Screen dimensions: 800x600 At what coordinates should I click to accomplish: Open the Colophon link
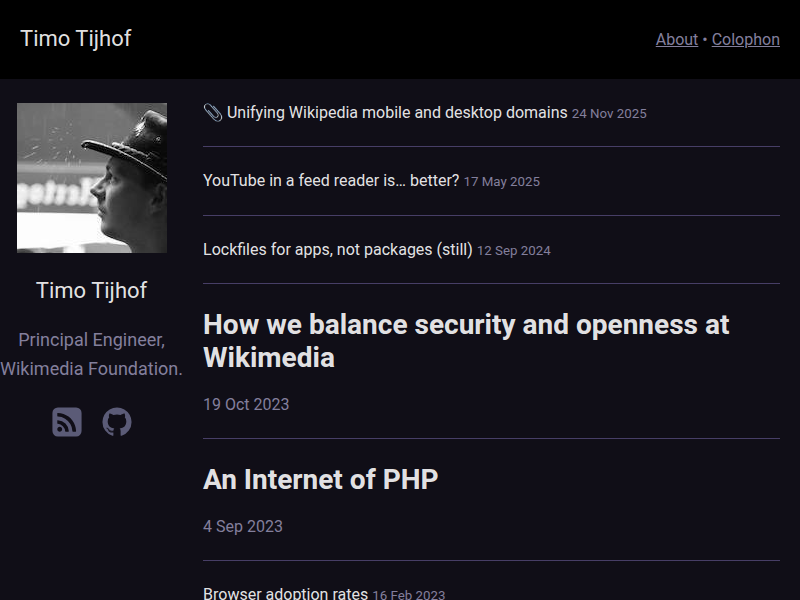click(745, 39)
